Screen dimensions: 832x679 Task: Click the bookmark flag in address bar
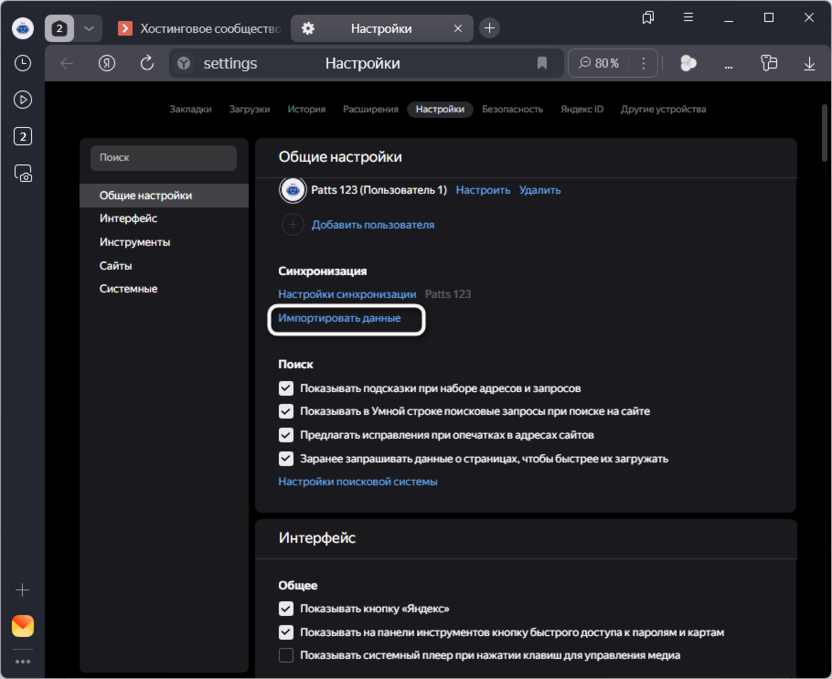point(542,63)
